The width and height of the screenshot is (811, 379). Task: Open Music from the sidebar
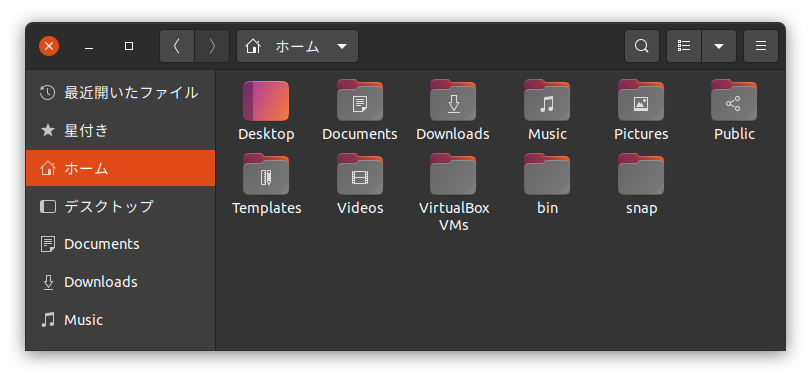pyautogui.click(x=121, y=320)
